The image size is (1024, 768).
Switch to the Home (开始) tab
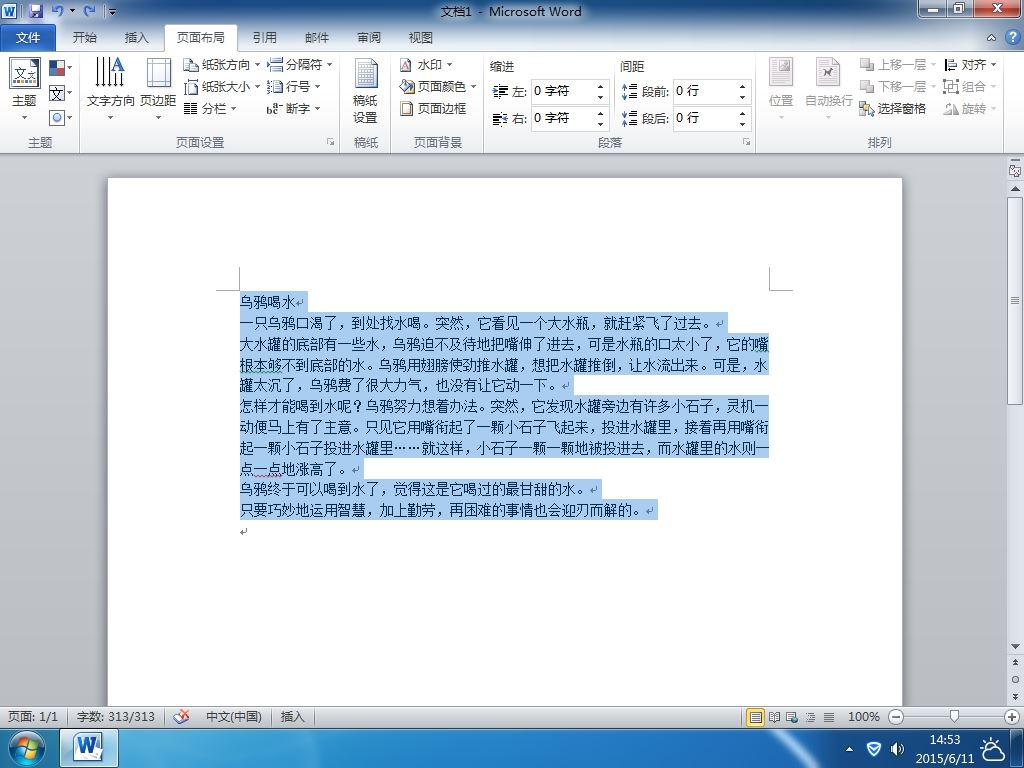coord(84,38)
